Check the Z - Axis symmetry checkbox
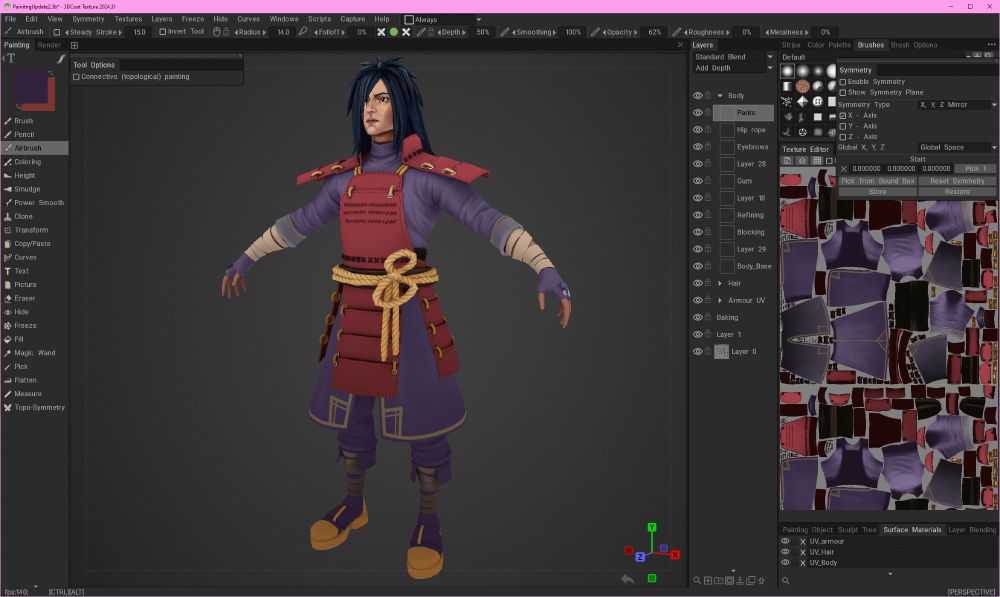 click(843, 137)
